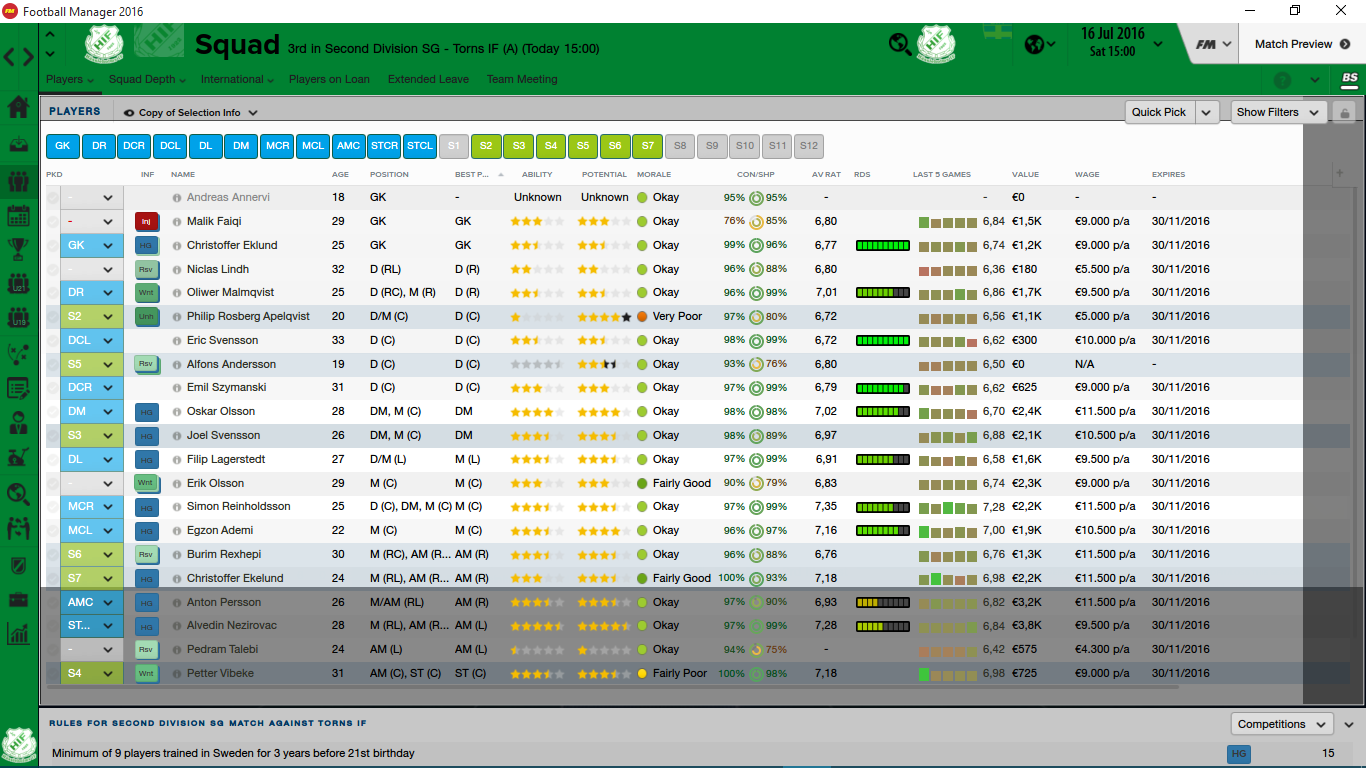Open the Squad icon in sidebar
The width and height of the screenshot is (1366, 768).
[18, 181]
